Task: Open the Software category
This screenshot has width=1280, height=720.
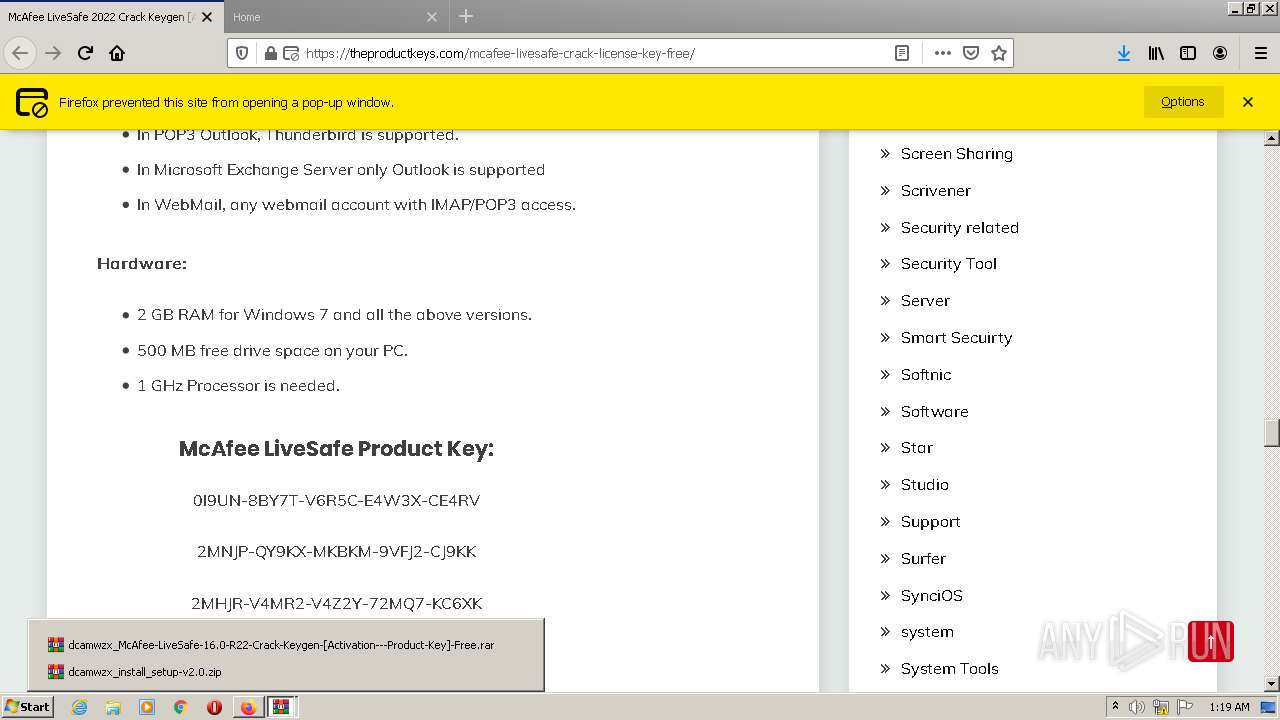Action: [935, 412]
